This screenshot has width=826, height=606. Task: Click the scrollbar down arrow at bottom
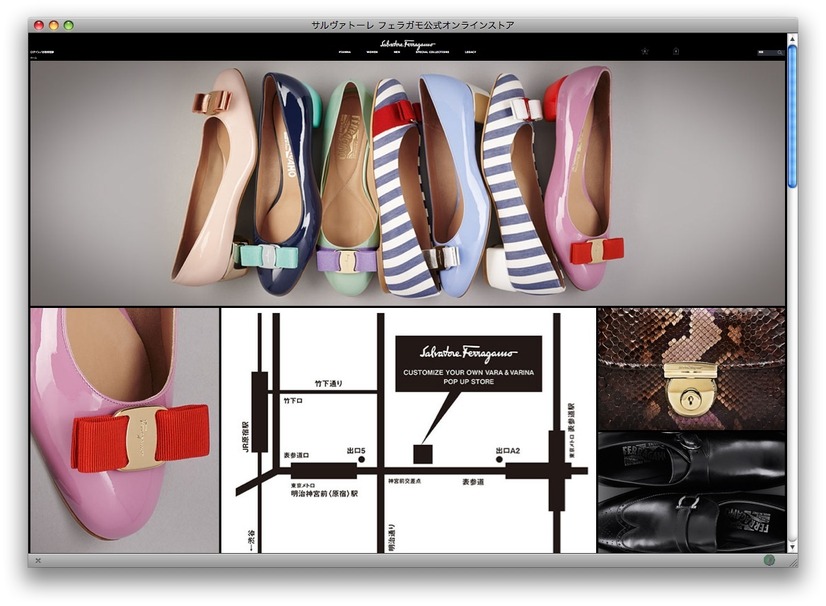tap(792, 548)
